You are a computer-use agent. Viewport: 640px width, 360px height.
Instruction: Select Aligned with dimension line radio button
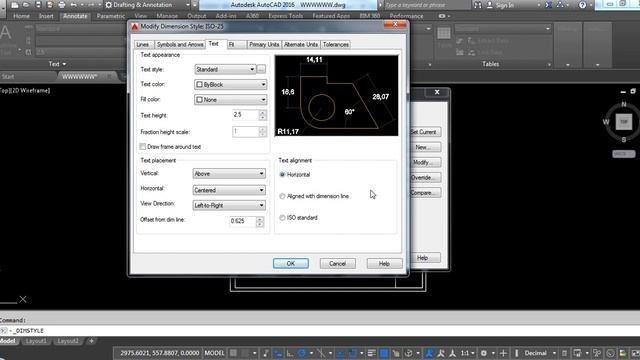point(282,196)
